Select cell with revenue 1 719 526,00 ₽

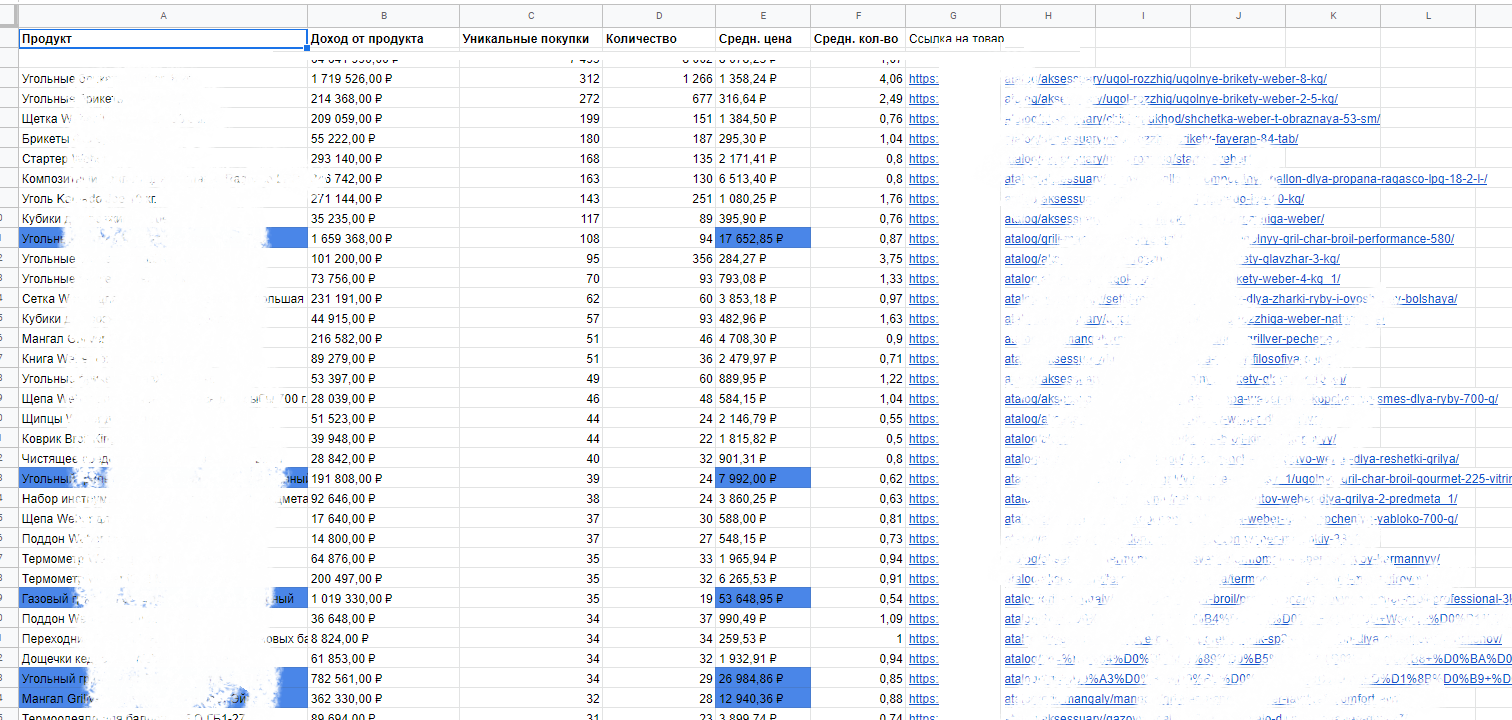click(x=383, y=79)
